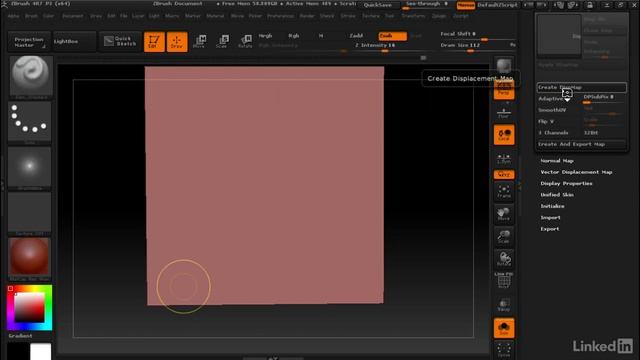Toggle Xyz rotation mode

(x=504, y=175)
